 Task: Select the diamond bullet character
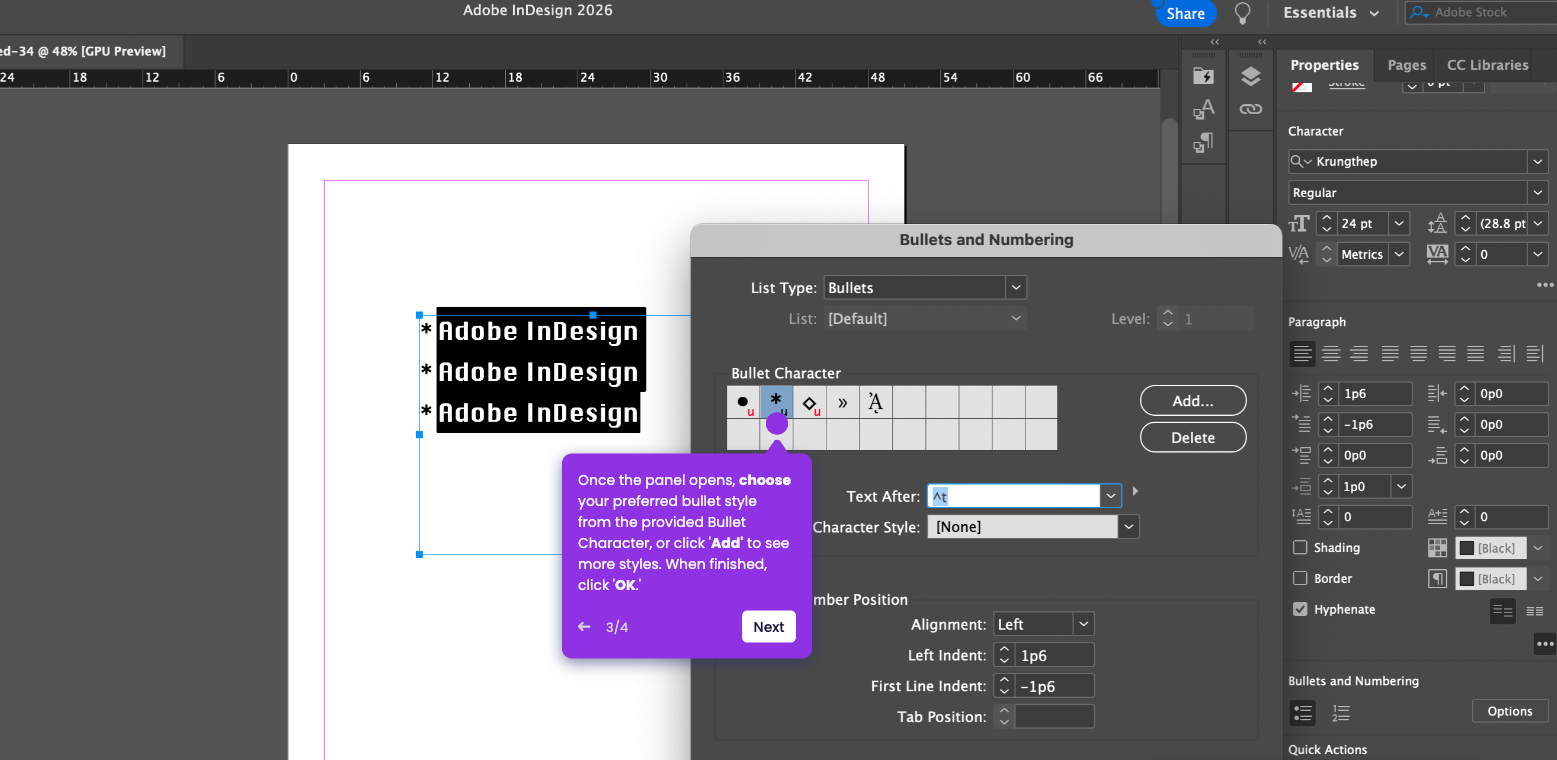(810, 402)
